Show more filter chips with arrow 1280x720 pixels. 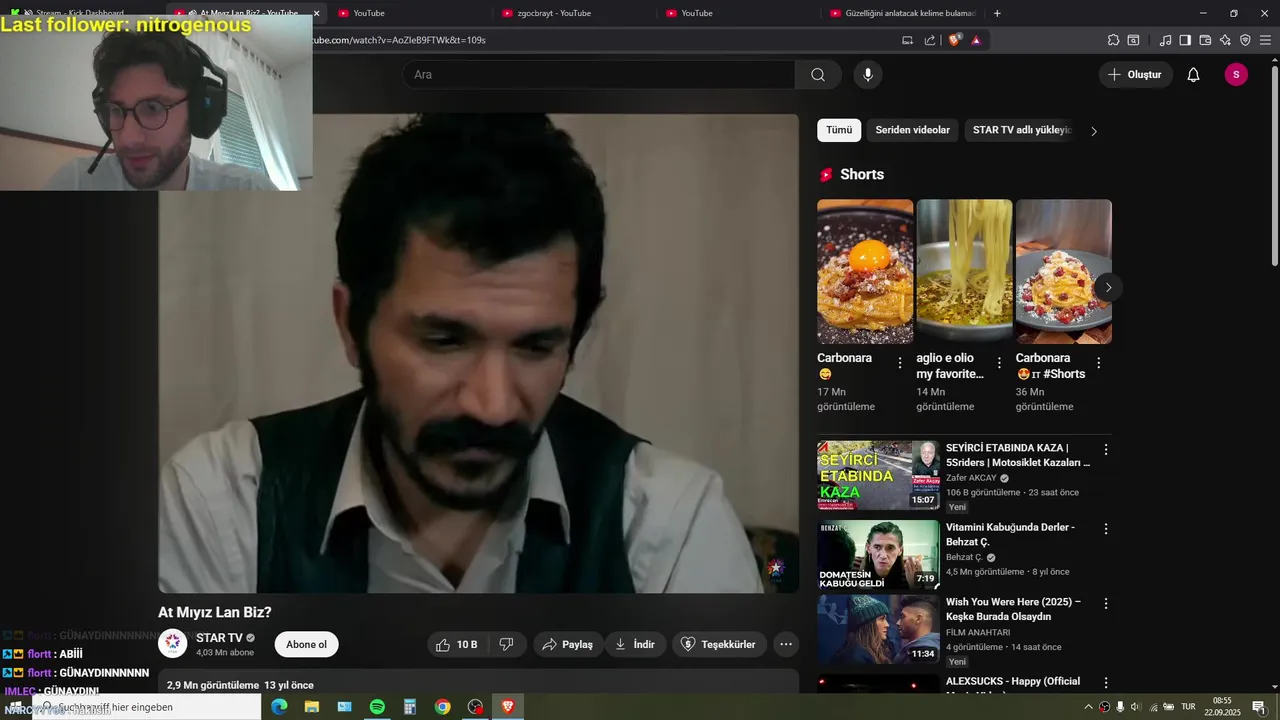[x=1094, y=131]
